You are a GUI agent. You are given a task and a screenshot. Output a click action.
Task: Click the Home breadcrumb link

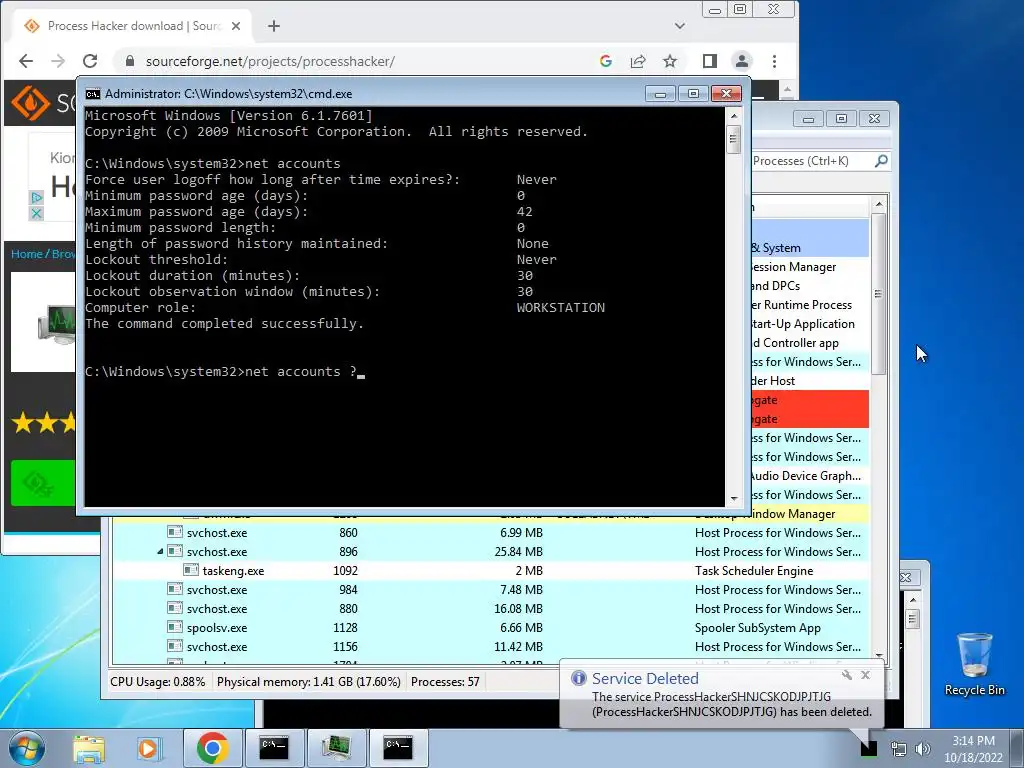26,254
